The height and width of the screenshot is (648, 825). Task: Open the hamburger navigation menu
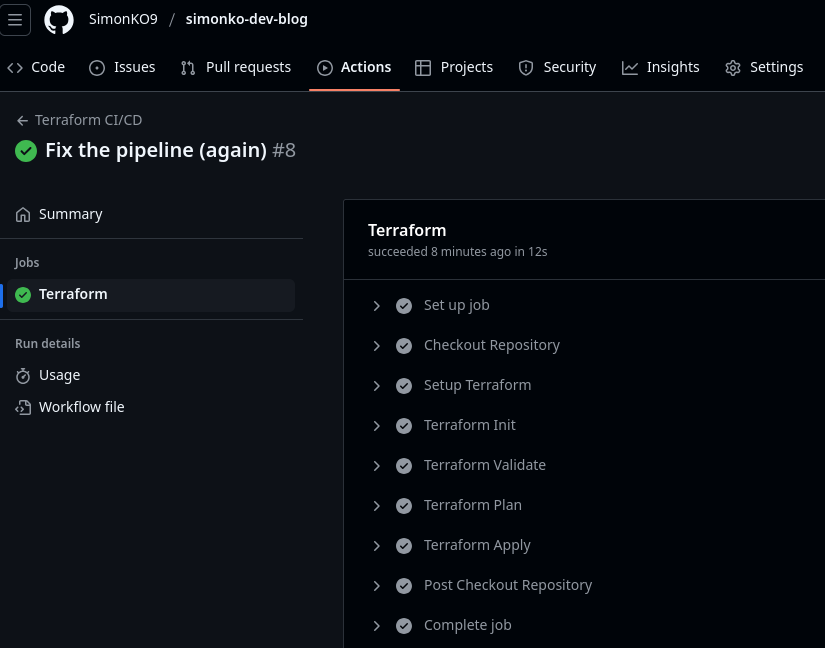point(15,20)
